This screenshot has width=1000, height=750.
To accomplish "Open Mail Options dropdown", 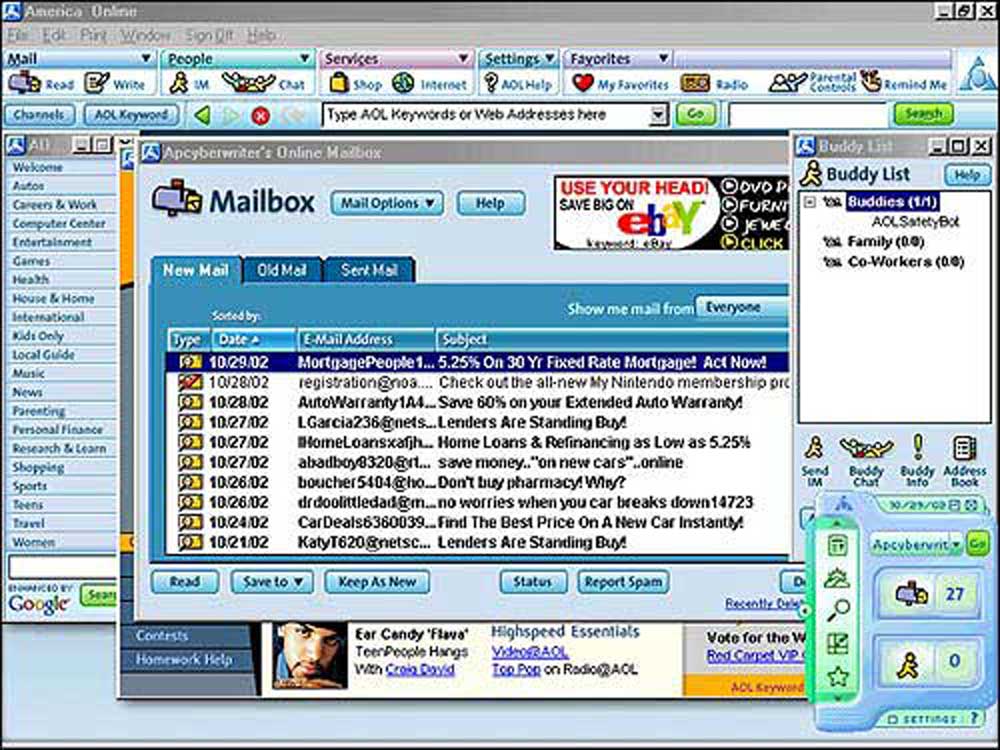I will point(387,203).
